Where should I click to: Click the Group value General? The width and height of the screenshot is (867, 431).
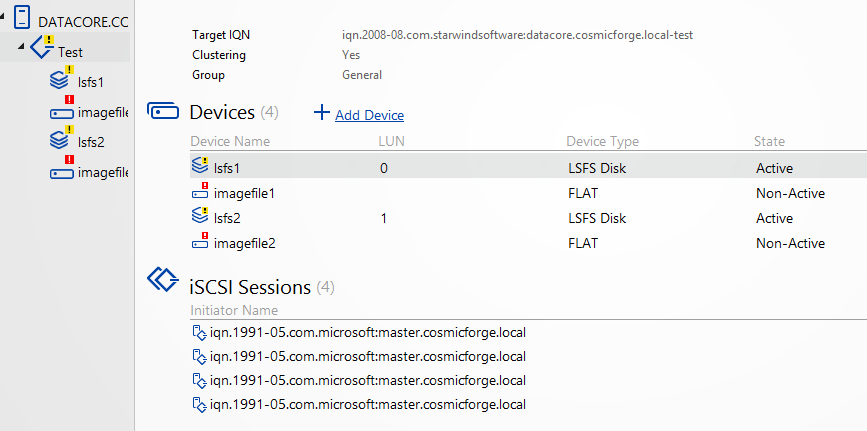point(362,75)
